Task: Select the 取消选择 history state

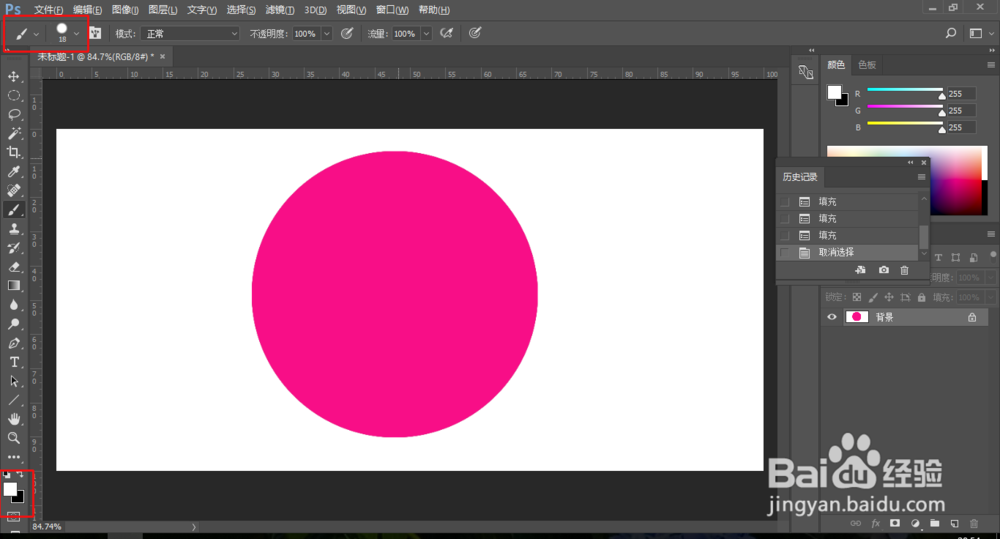Action: [x=848, y=253]
